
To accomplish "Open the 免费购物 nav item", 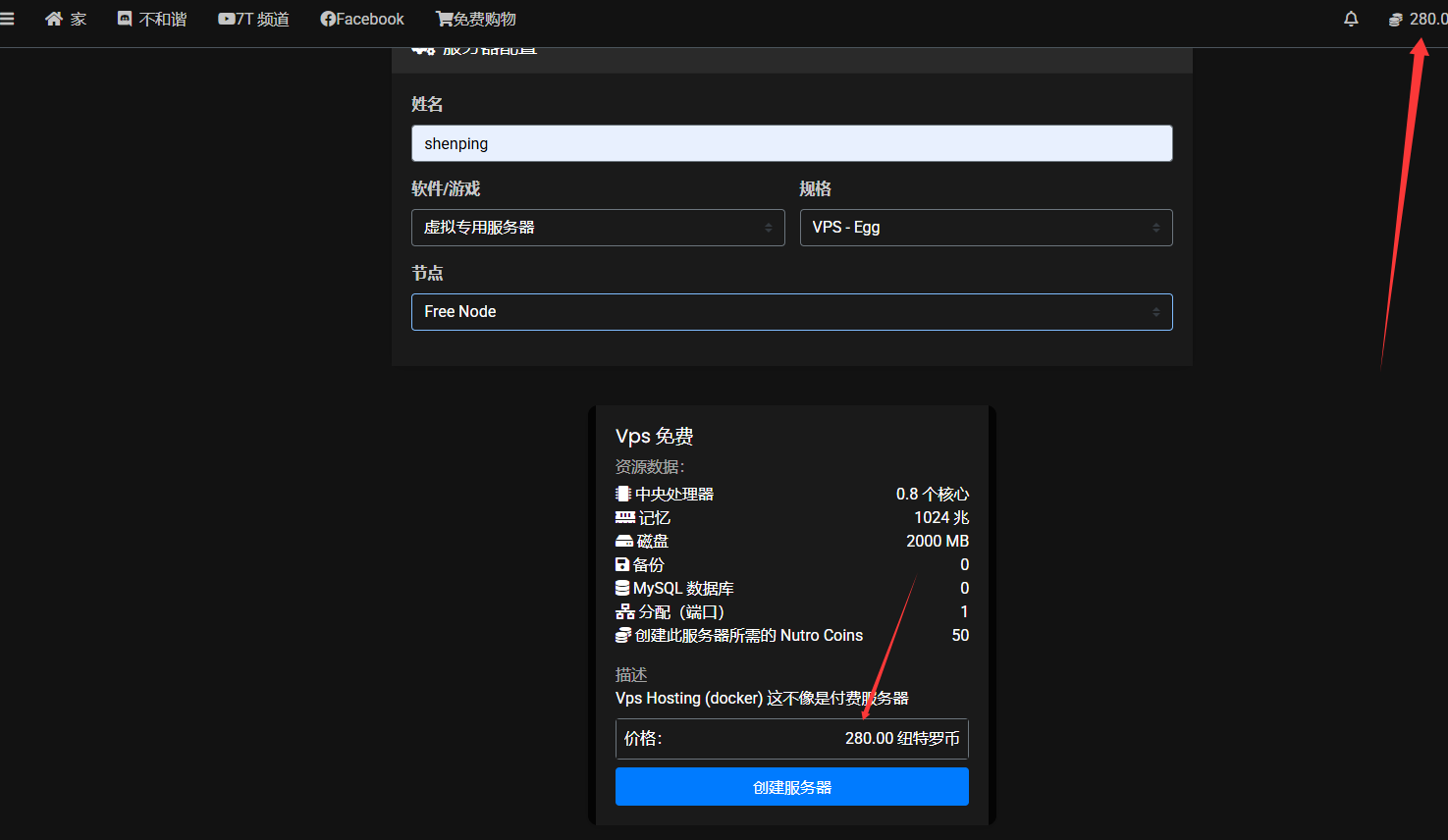I will pos(476,19).
